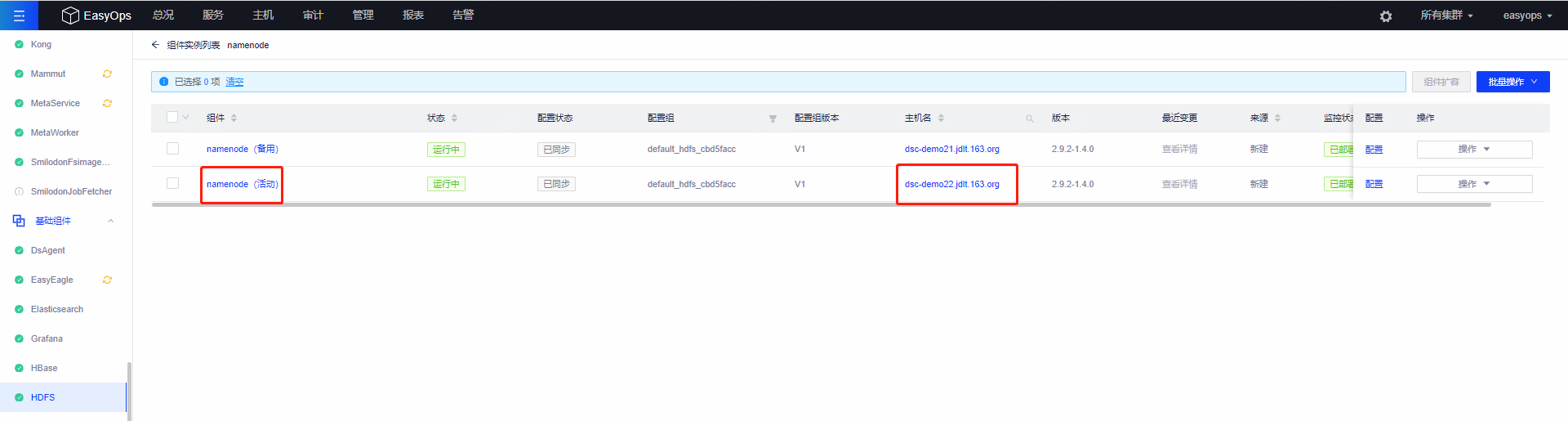Image resolution: width=1568 pixels, height=421 pixels.
Task: Open the easyops user dropdown
Action: (x=1527, y=16)
